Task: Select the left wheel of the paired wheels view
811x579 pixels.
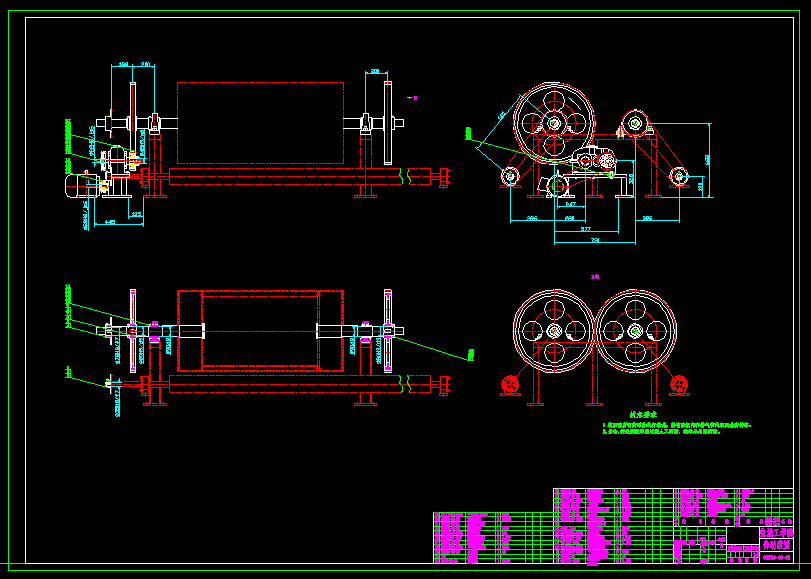Action: (554, 331)
